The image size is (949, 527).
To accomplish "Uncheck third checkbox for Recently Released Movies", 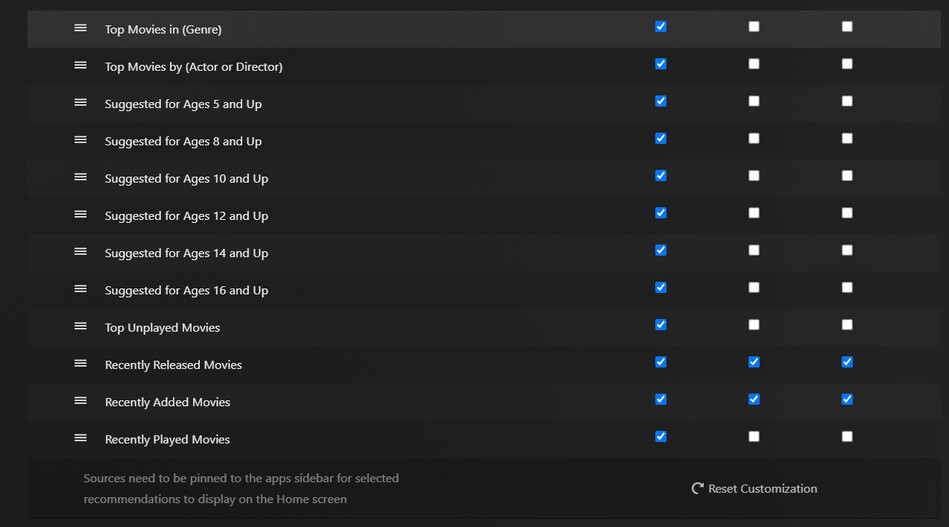I will point(847,362).
